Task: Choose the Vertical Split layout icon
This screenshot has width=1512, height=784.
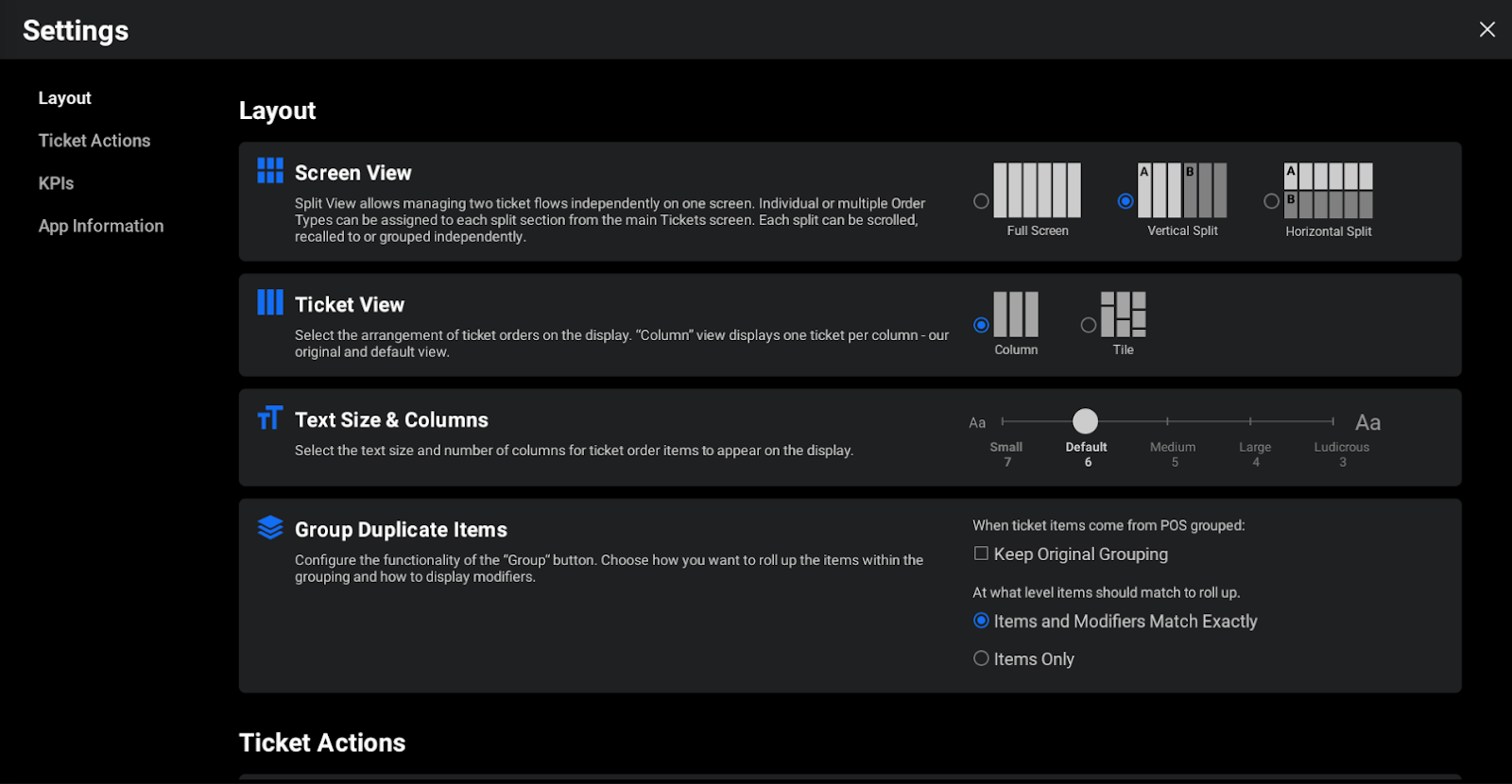Action: [x=1182, y=190]
